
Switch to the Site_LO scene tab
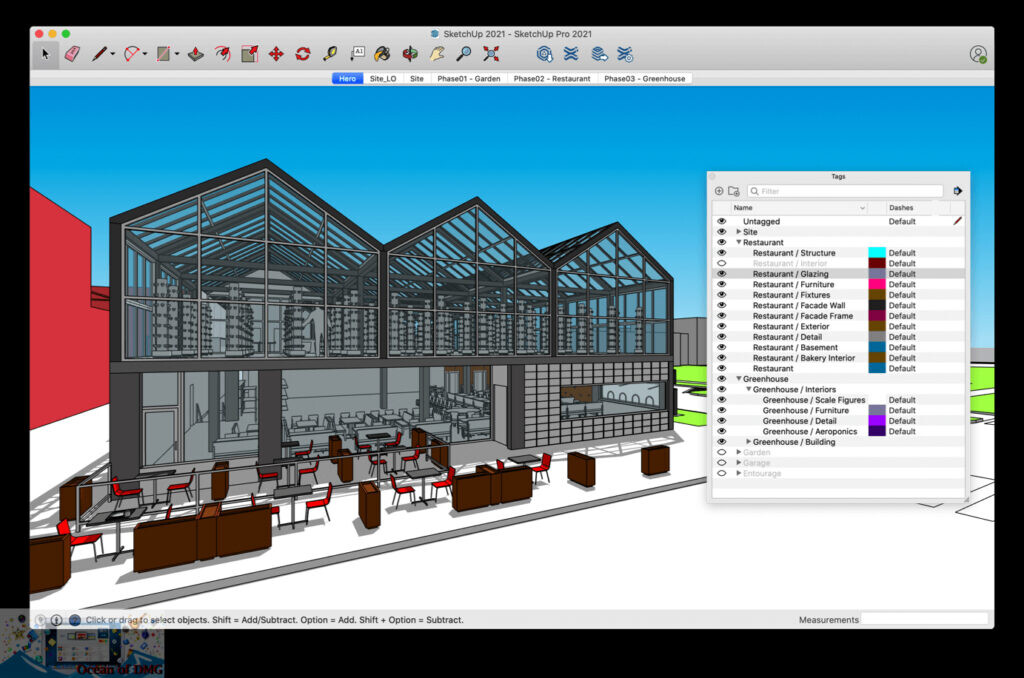(x=383, y=78)
